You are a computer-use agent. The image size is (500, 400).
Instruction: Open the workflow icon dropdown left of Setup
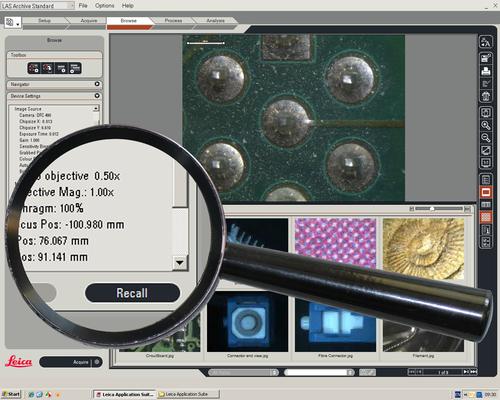[13, 23]
